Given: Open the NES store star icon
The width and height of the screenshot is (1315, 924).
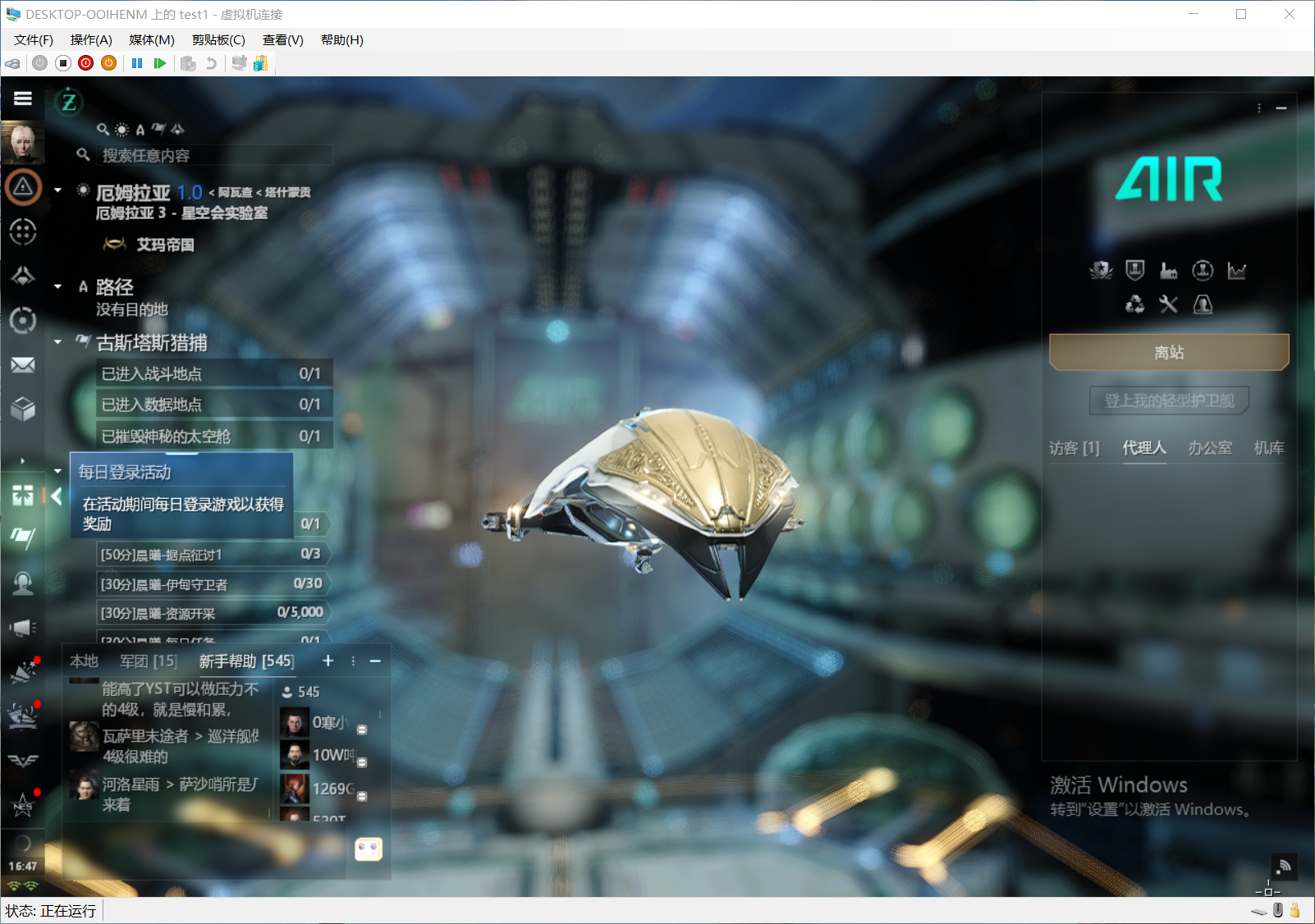Looking at the screenshot, I should point(23,805).
